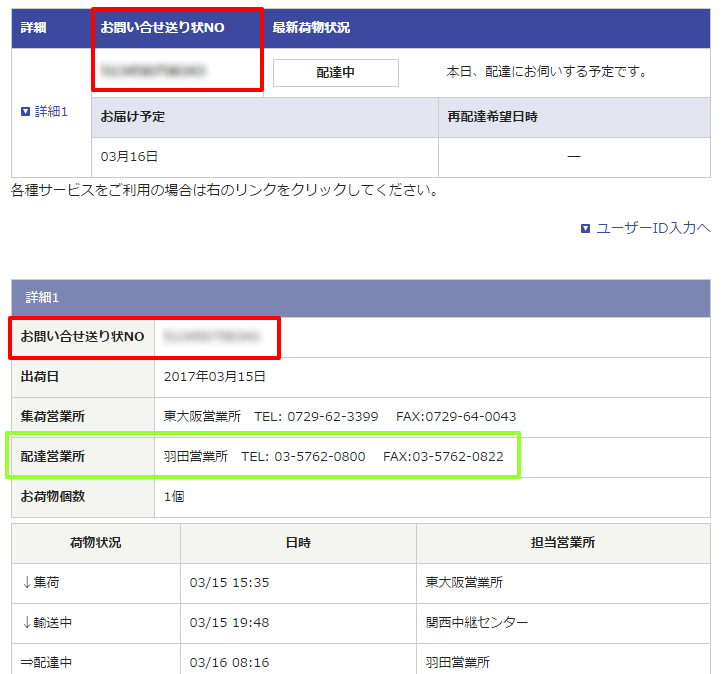Select the FAX:03-5762-0822 text
Screen dimensions: 722x674
443,457
